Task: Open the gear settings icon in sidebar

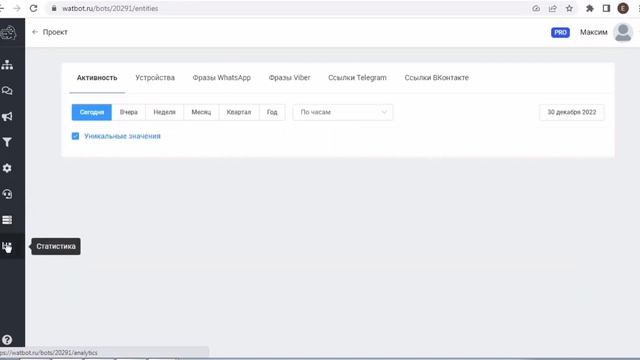Action: (x=7, y=168)
